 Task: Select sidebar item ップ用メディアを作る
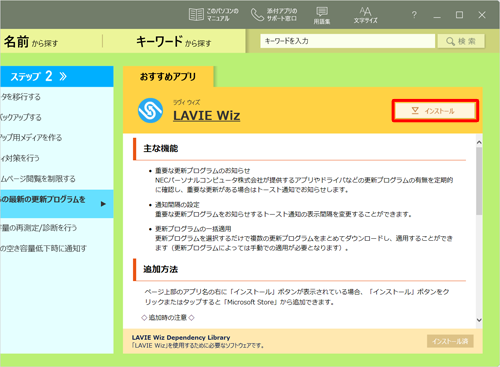click(31, 137)
